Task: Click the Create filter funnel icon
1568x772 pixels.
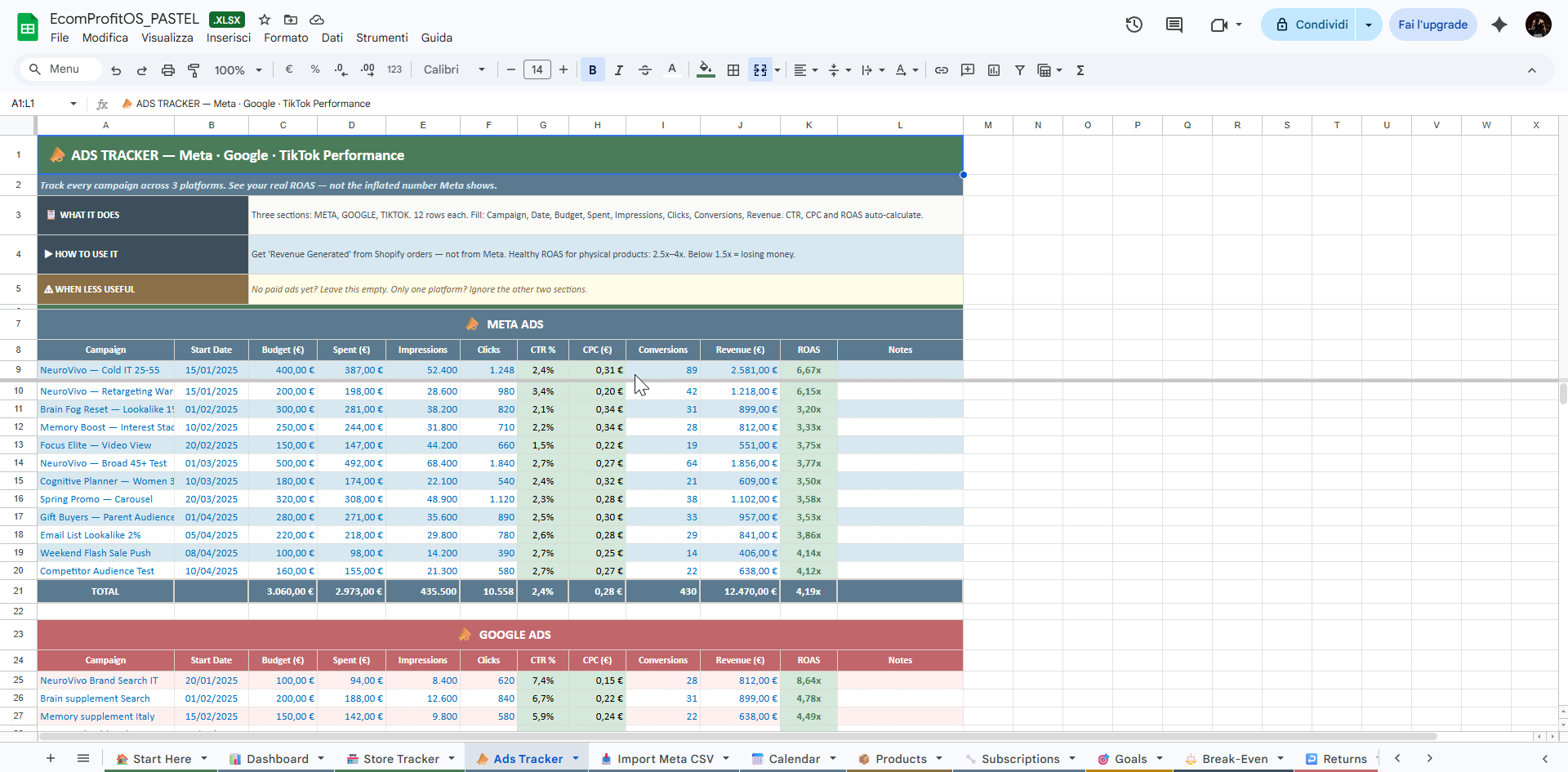Action: (x=1020, y=70)
